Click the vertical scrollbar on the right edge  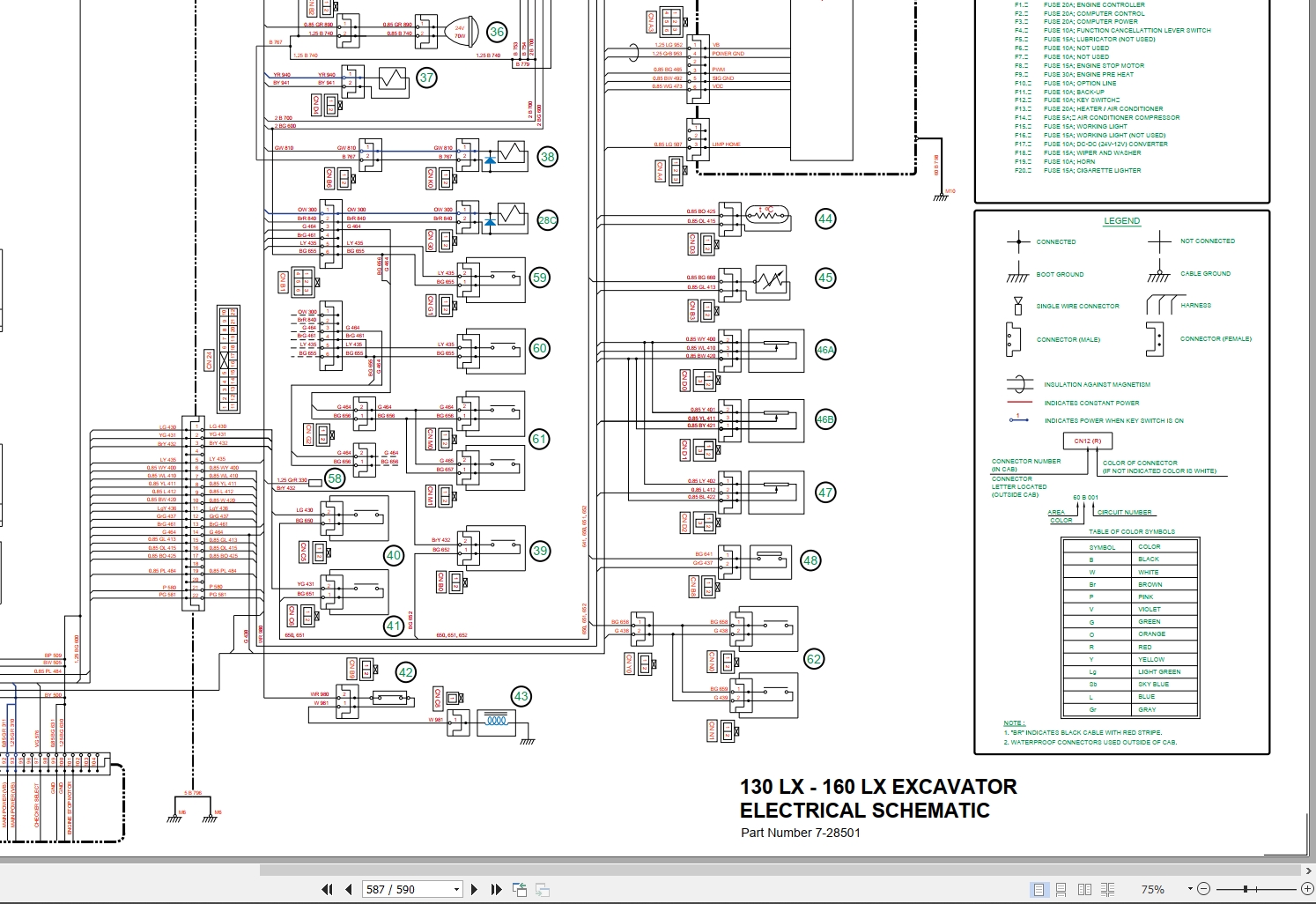tap(1311, 441)
